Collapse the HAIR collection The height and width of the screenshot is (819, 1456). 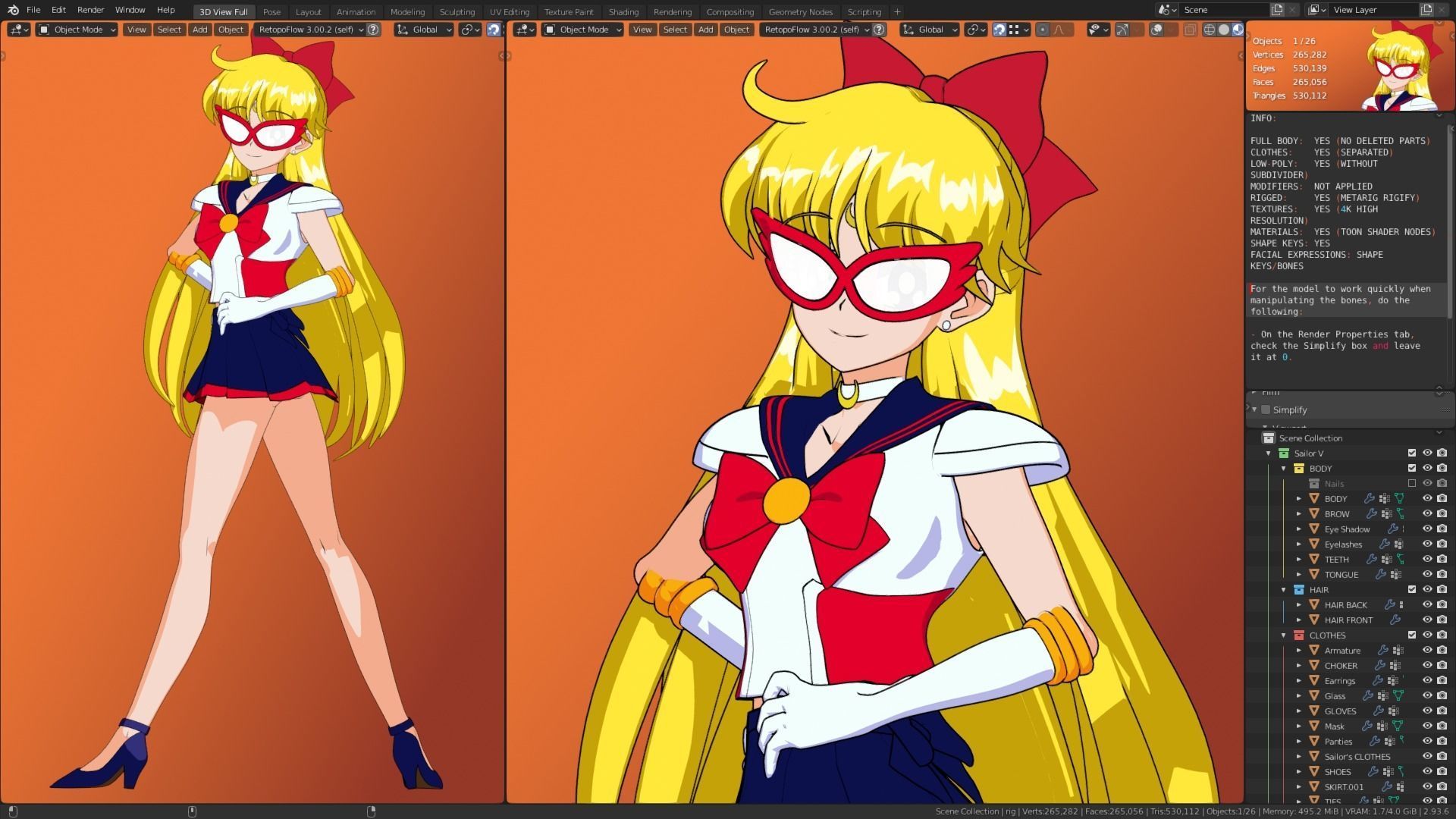[1283, 590]
